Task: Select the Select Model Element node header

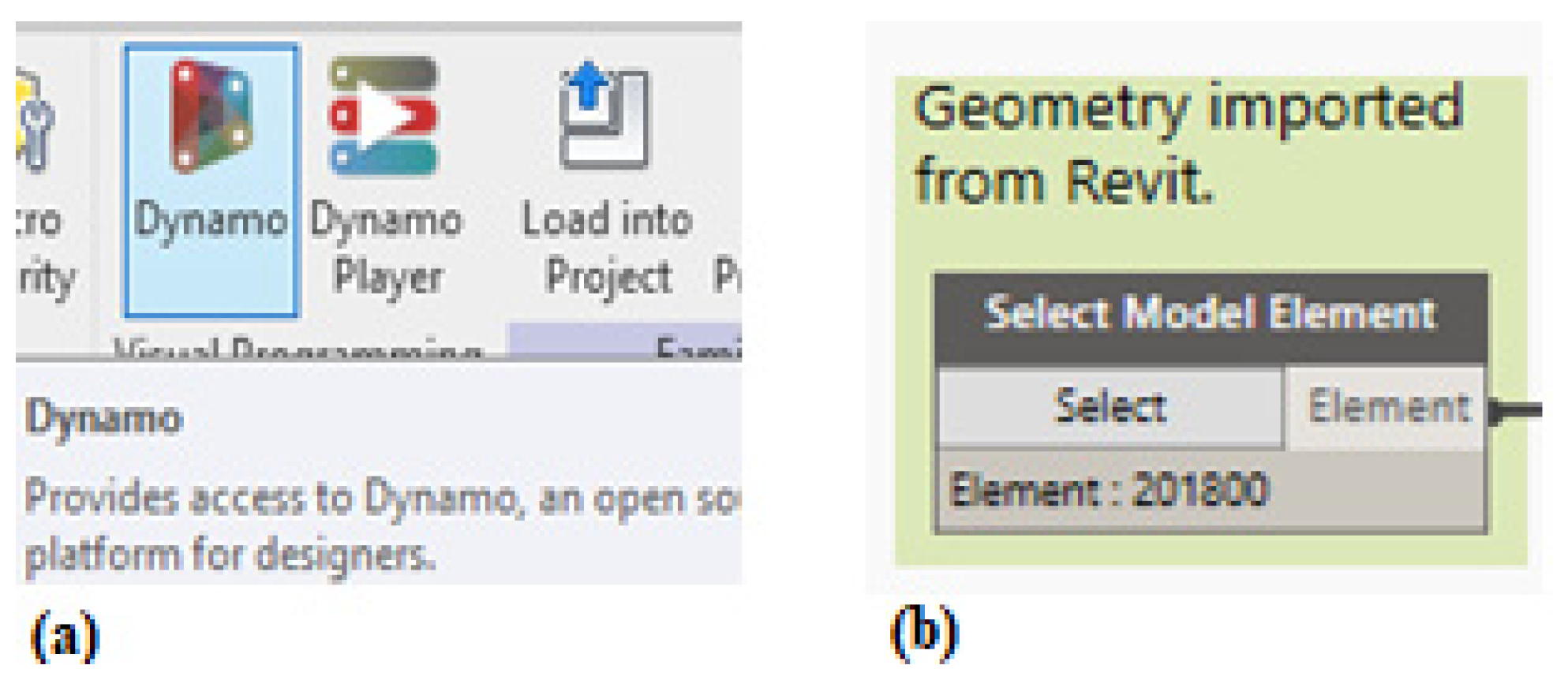Action: point(1211,314)
